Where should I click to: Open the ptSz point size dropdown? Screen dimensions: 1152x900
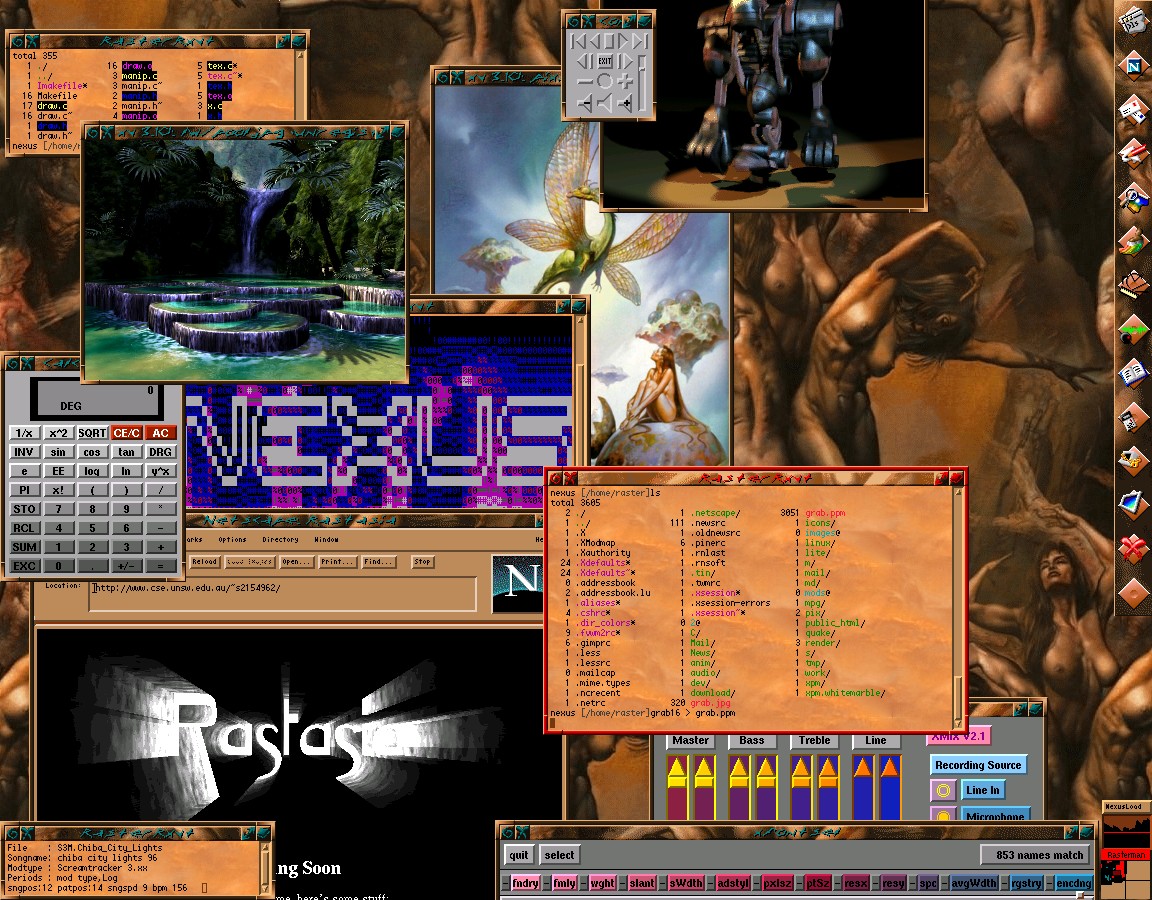pos(818,883)
